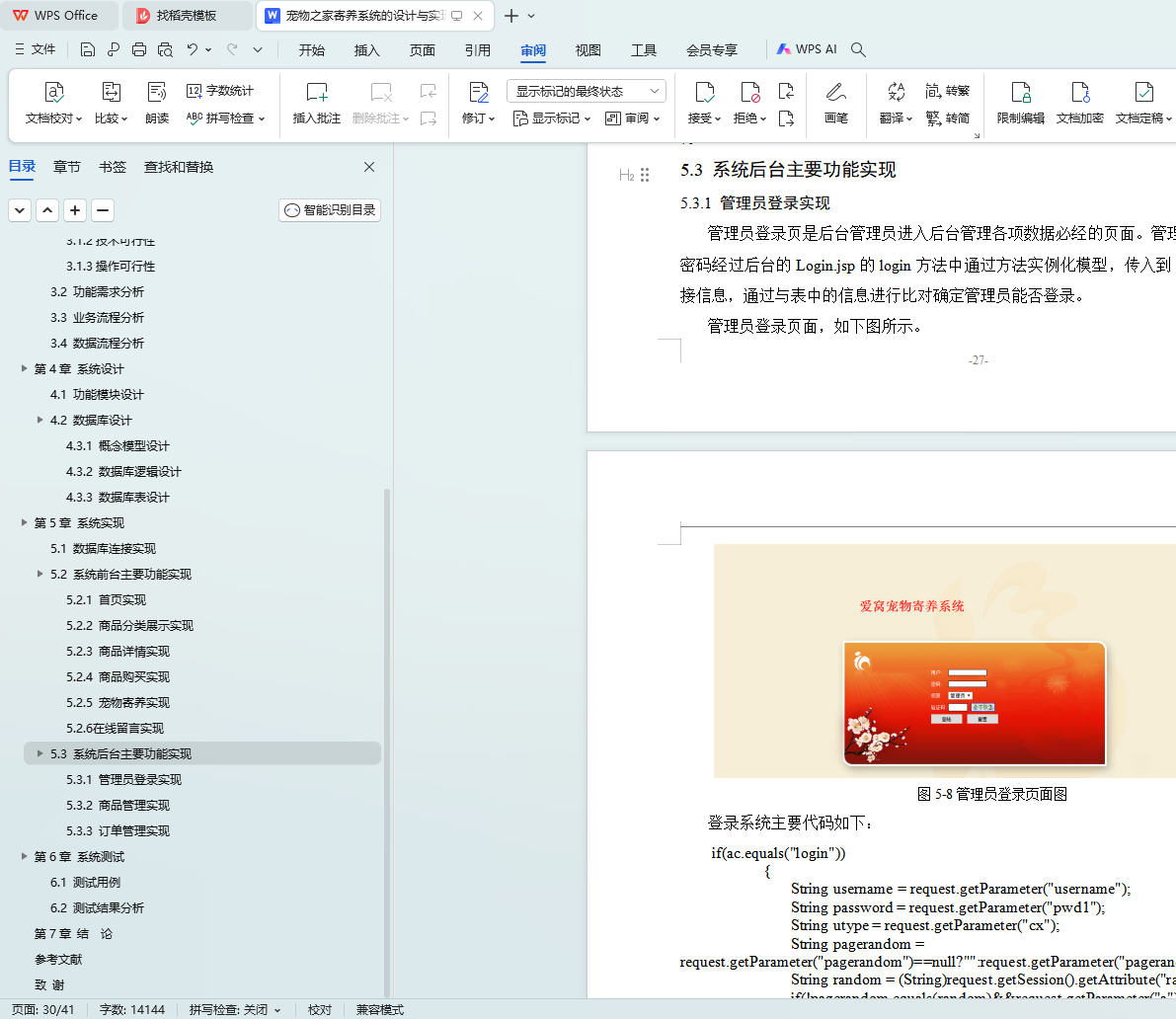
Task: Toggle the 5.2 系统前台主要功能实现 expander
Action: [x=39, y=574]
